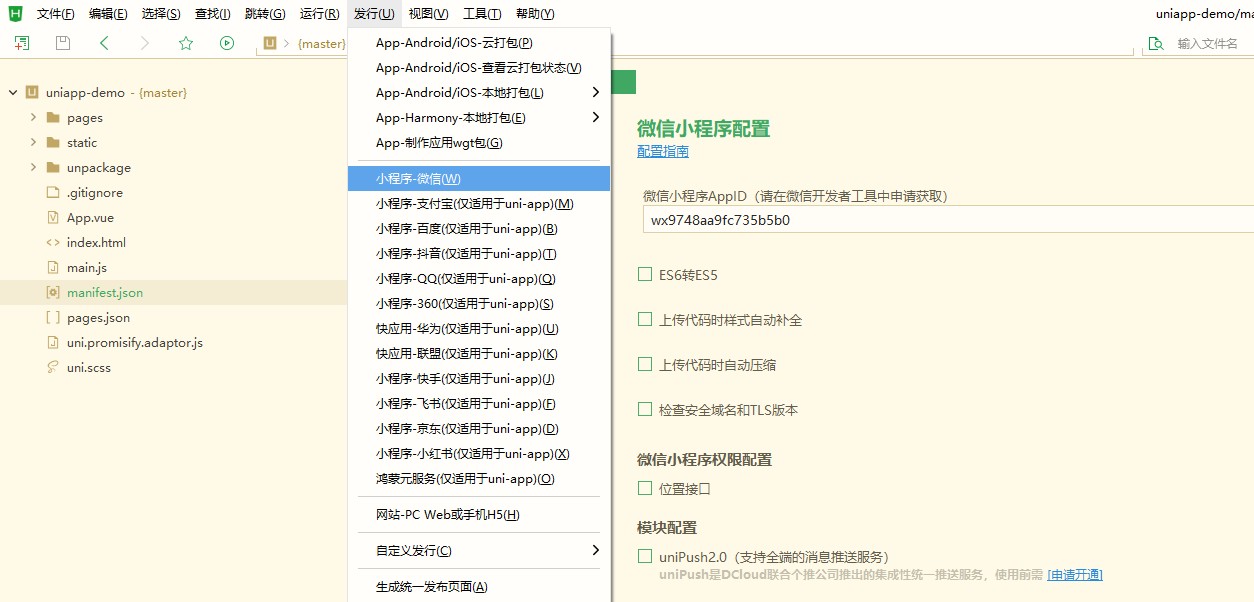Choose 生成统一发布页面(A)
The height and width of the screenshot is (602, 1254).
click(479, 587)
